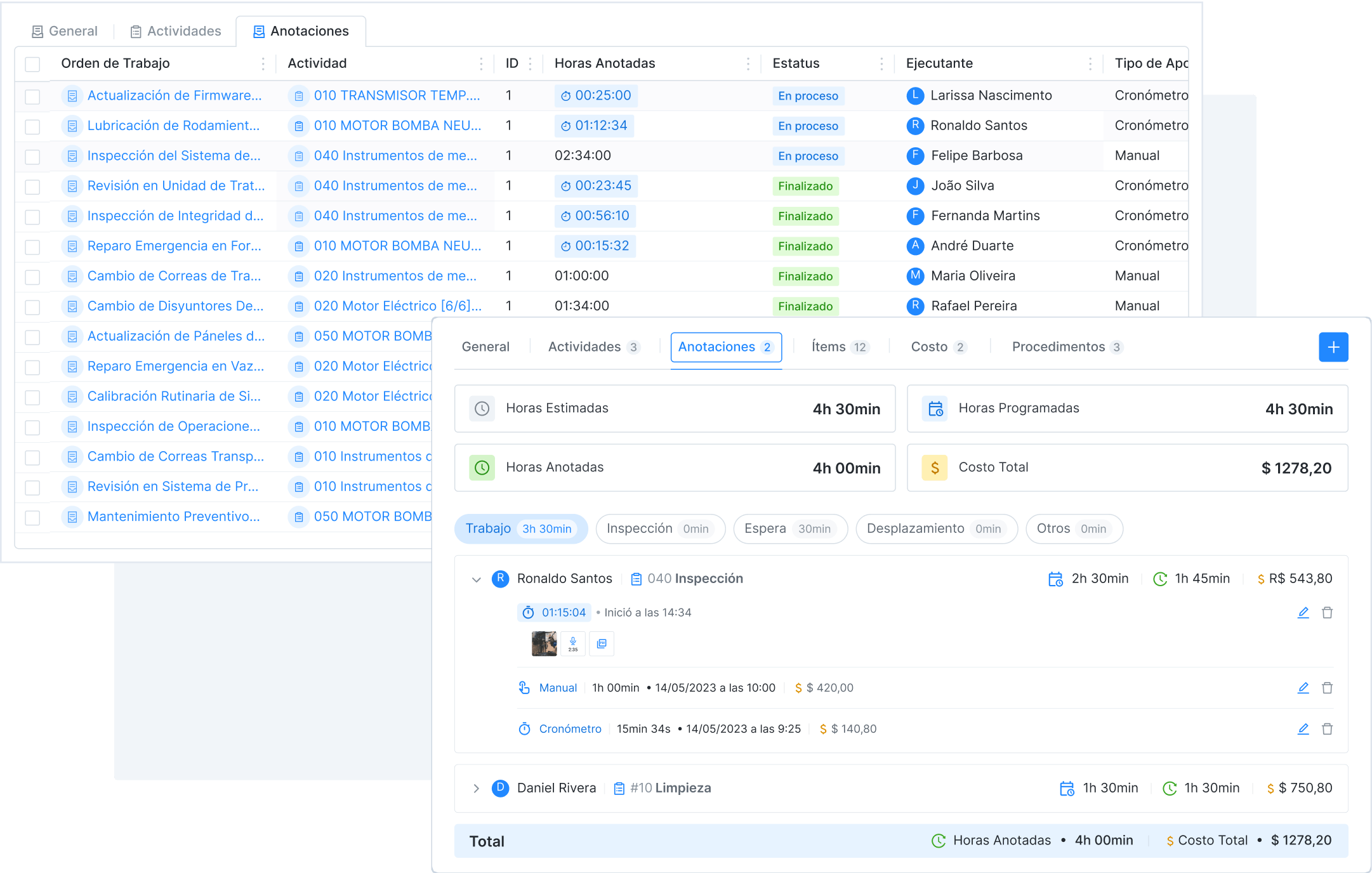
Task: Play the 2:35 audio attachment
Action: [572, 643]
